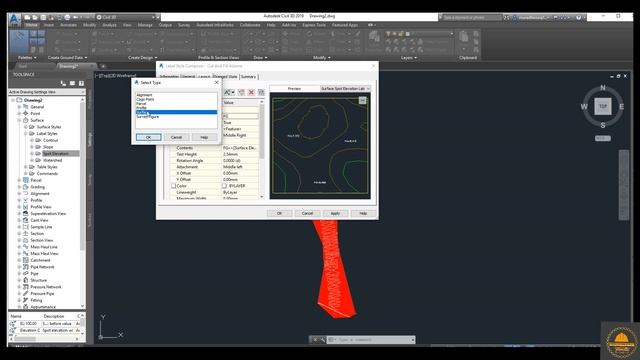This screenshot has height=360, width=640.
Task: Expand the Point node in Toolspace
Action: [19, 113]
